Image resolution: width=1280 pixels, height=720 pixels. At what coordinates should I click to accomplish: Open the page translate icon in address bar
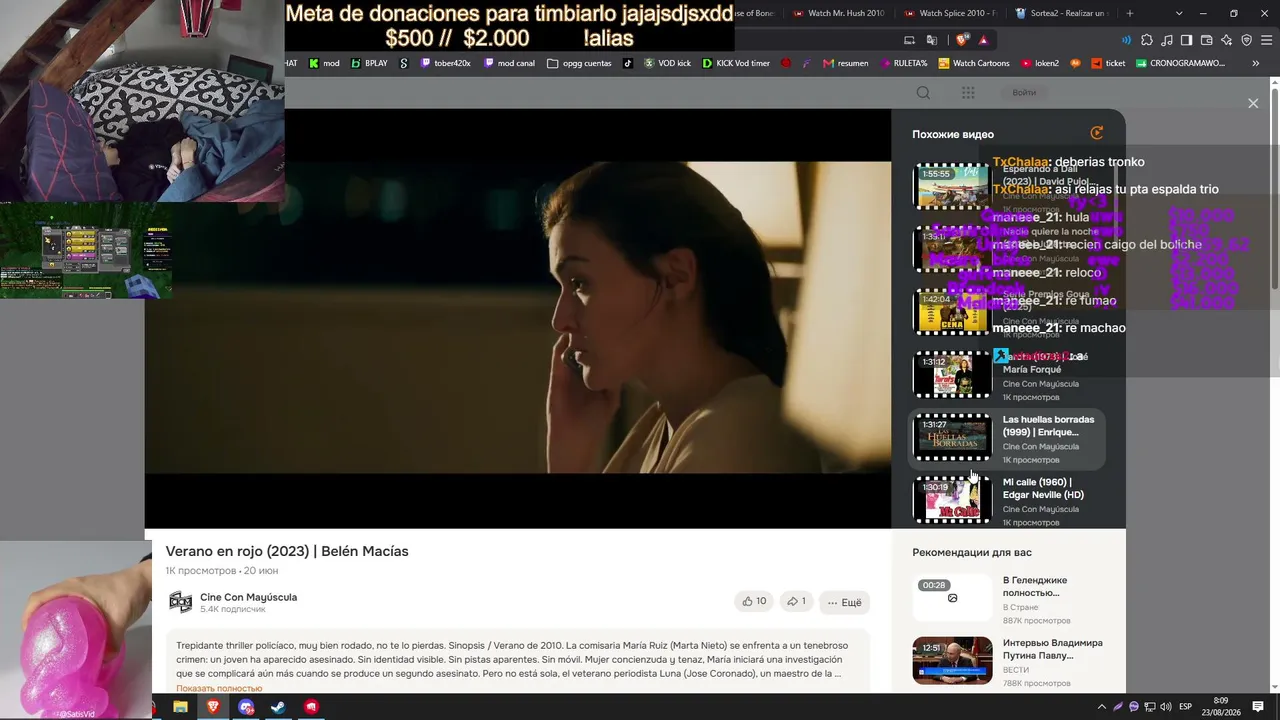click(932, 40)
